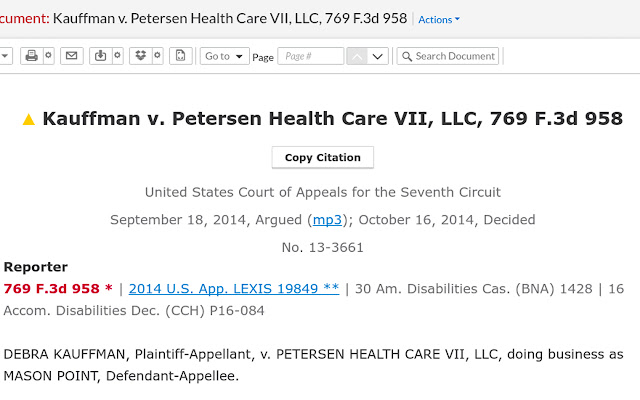Click the yellow Shepard's caution triangle
Viewport: 640px width, 400px height.
click(x=29, y=119)
